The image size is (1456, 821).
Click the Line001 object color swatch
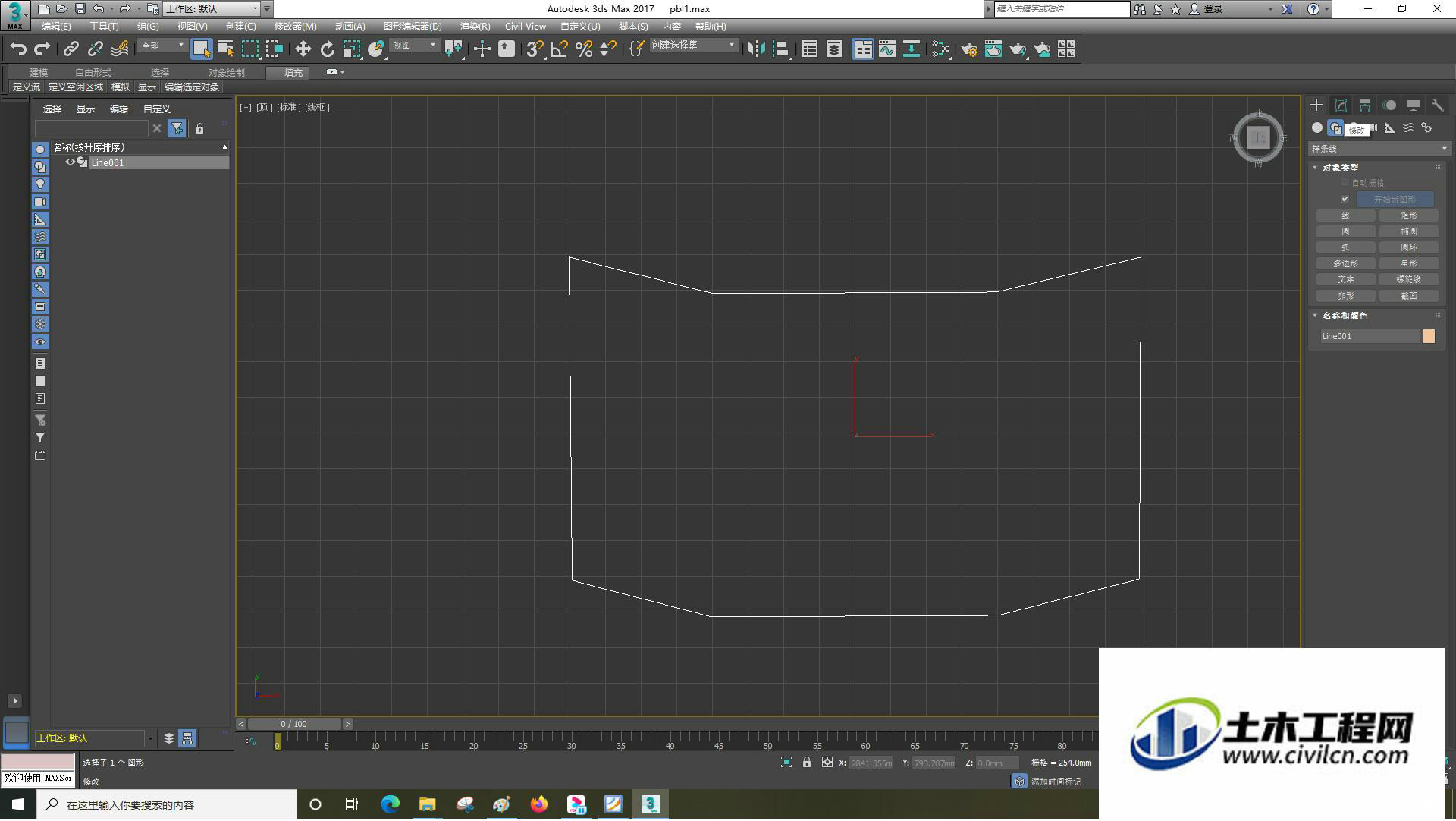click(1429, 336)
